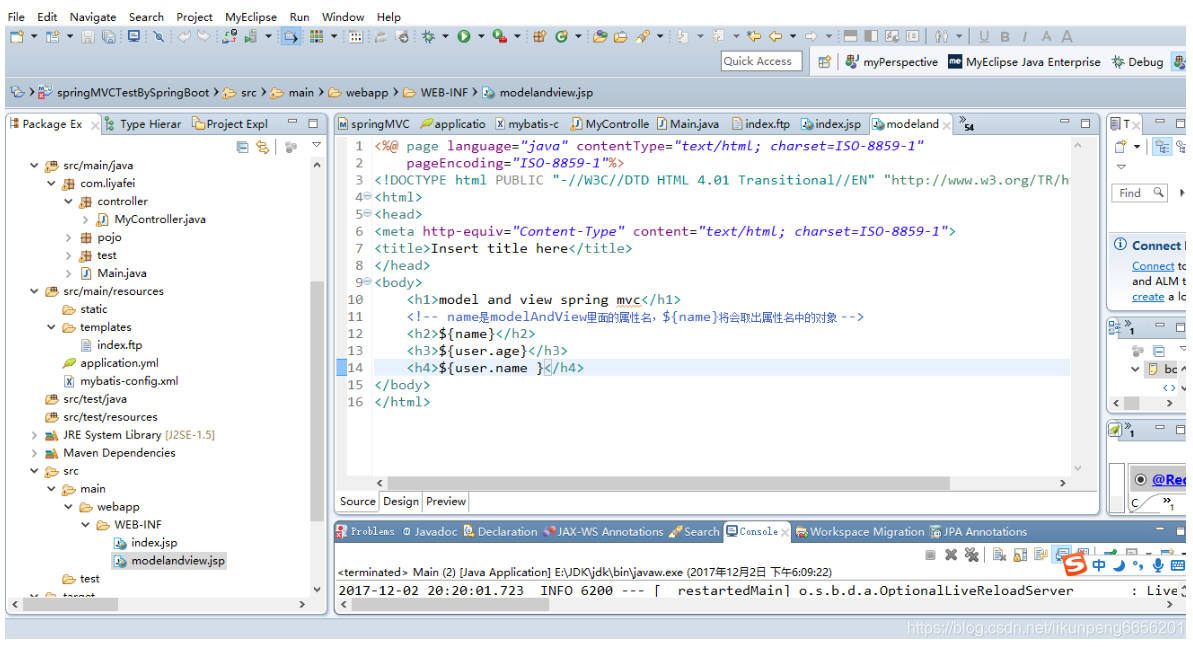Click Run with external tools icon
1193x647 pixels.
coord(499,37)
